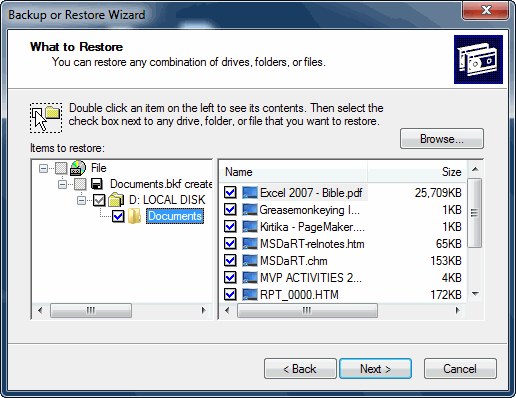Viewport: 516px width, 398px height.
Task: Click tree pane scroll left arrow
Action: tap(40, 311)
